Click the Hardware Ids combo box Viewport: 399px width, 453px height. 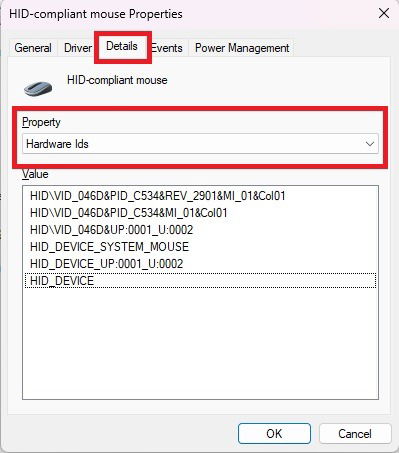point(200,144)
